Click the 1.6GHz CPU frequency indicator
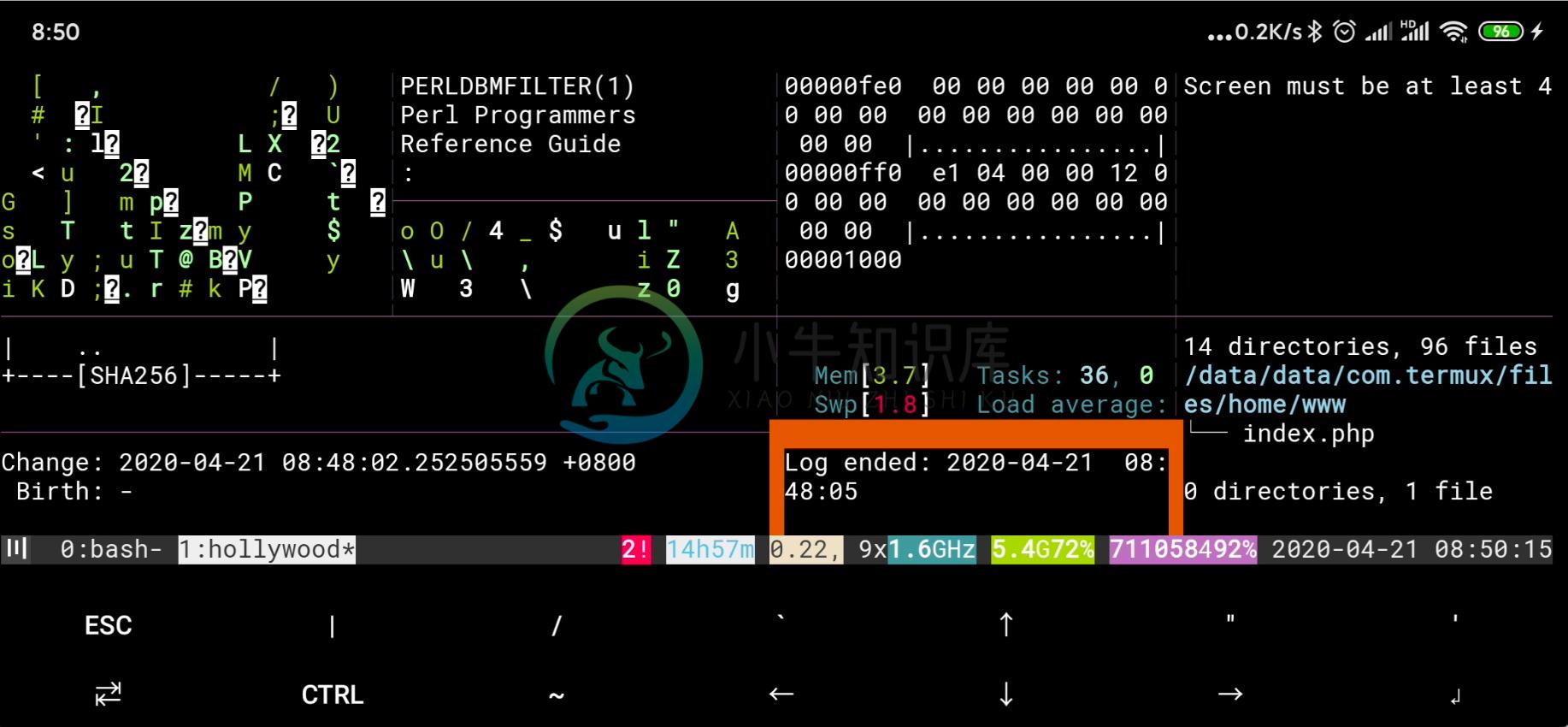The image size is (1568, 727). pyautogui.click(x=931, y=549)
